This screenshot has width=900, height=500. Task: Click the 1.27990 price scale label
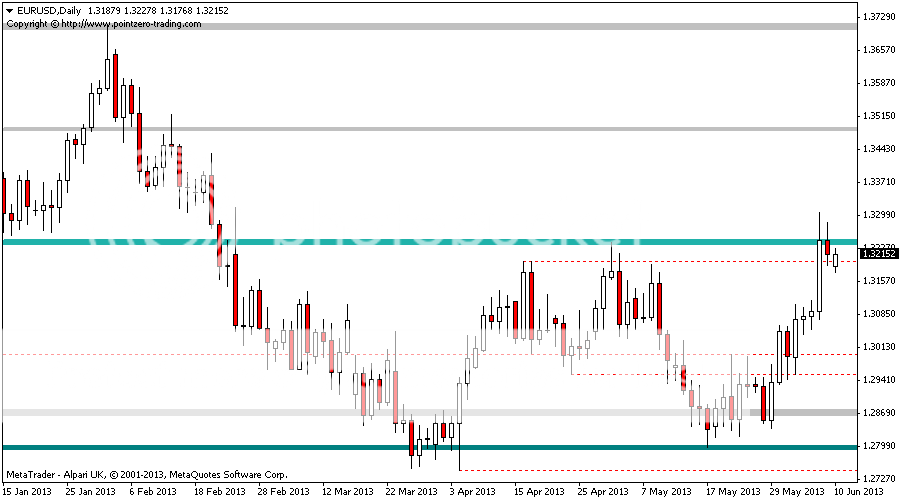click(x=879, y=445)
